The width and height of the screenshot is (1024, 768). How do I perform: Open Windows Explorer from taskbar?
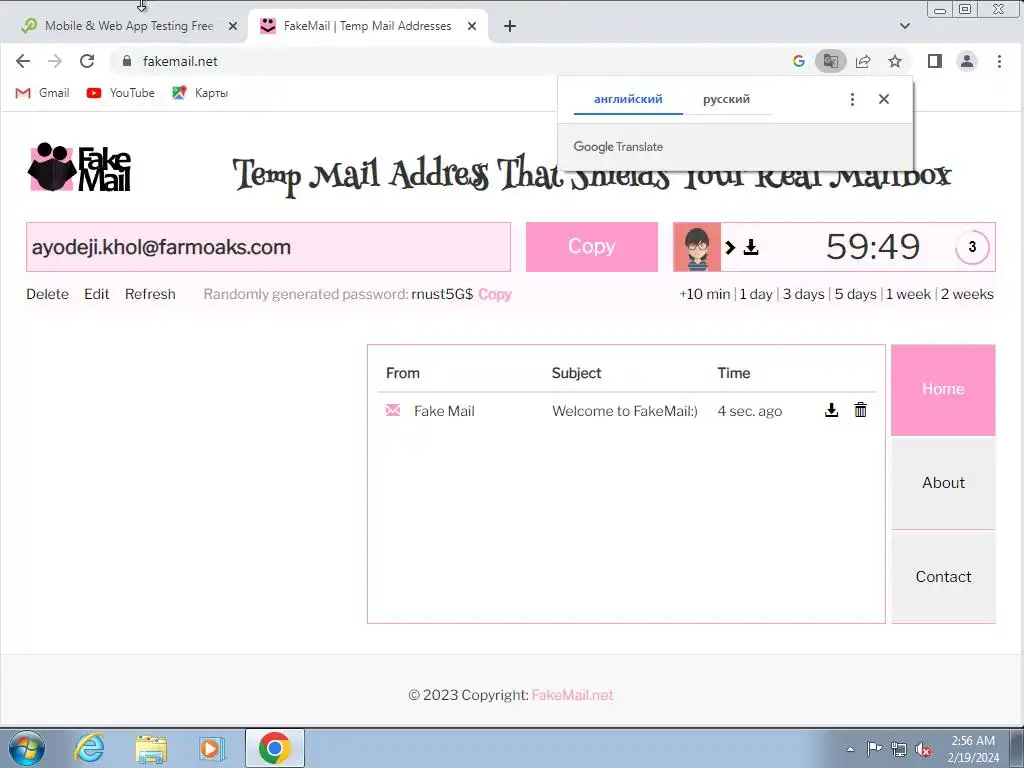point(151,748)
